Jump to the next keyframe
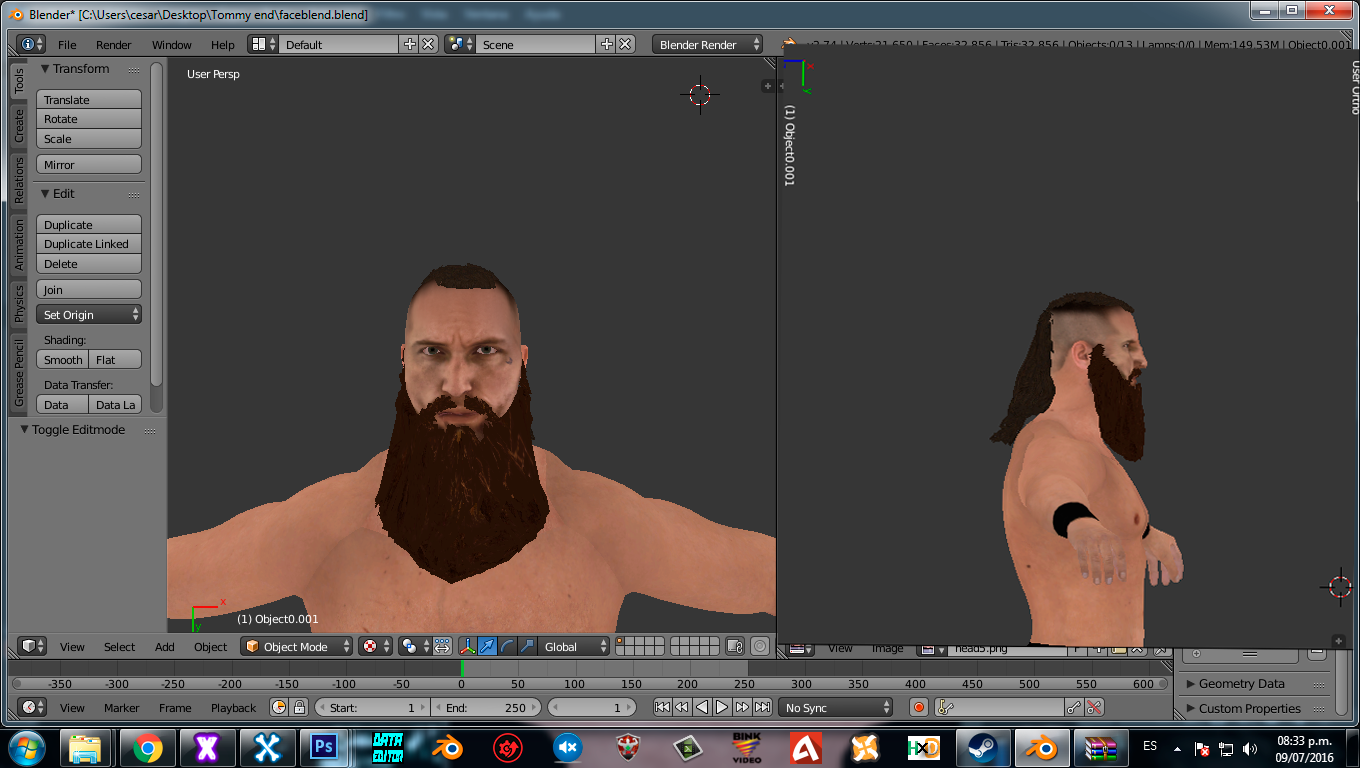 742,707
